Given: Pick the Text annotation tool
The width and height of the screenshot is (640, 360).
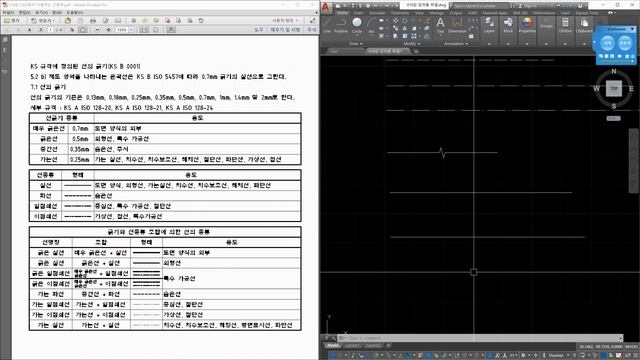Looking at the screenshot, I should pos(440,24).
